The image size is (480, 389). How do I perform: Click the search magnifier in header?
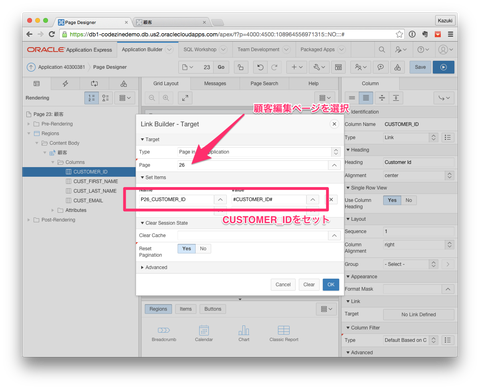click(382, 50)
